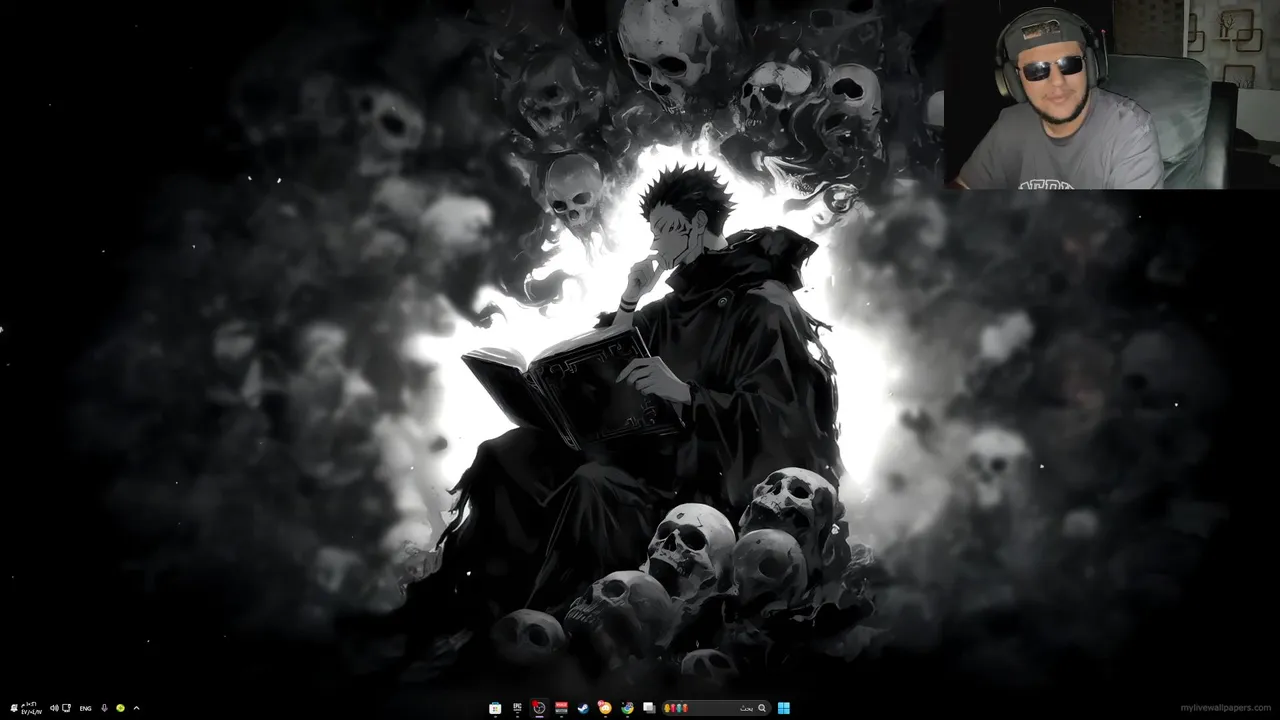Open the notification bell in the tray

[14, 708]
